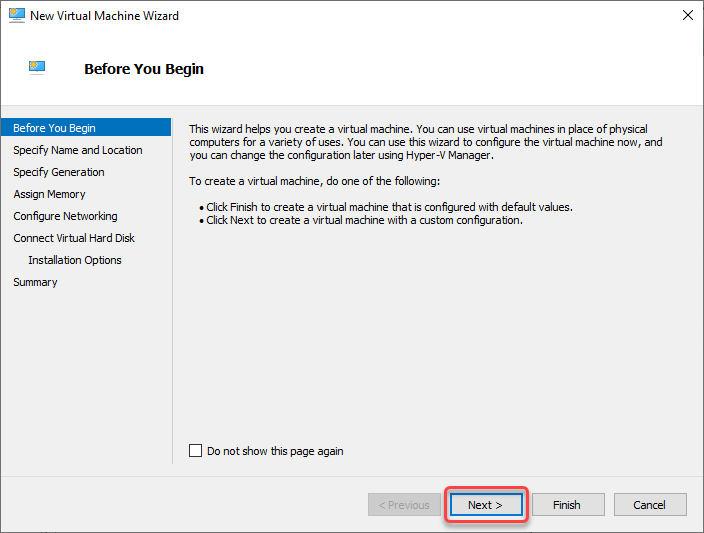Viewport: 704px width, 533px height.
Task: Close the New Virtual Machine Wizard window
Action: pos(687,15)
